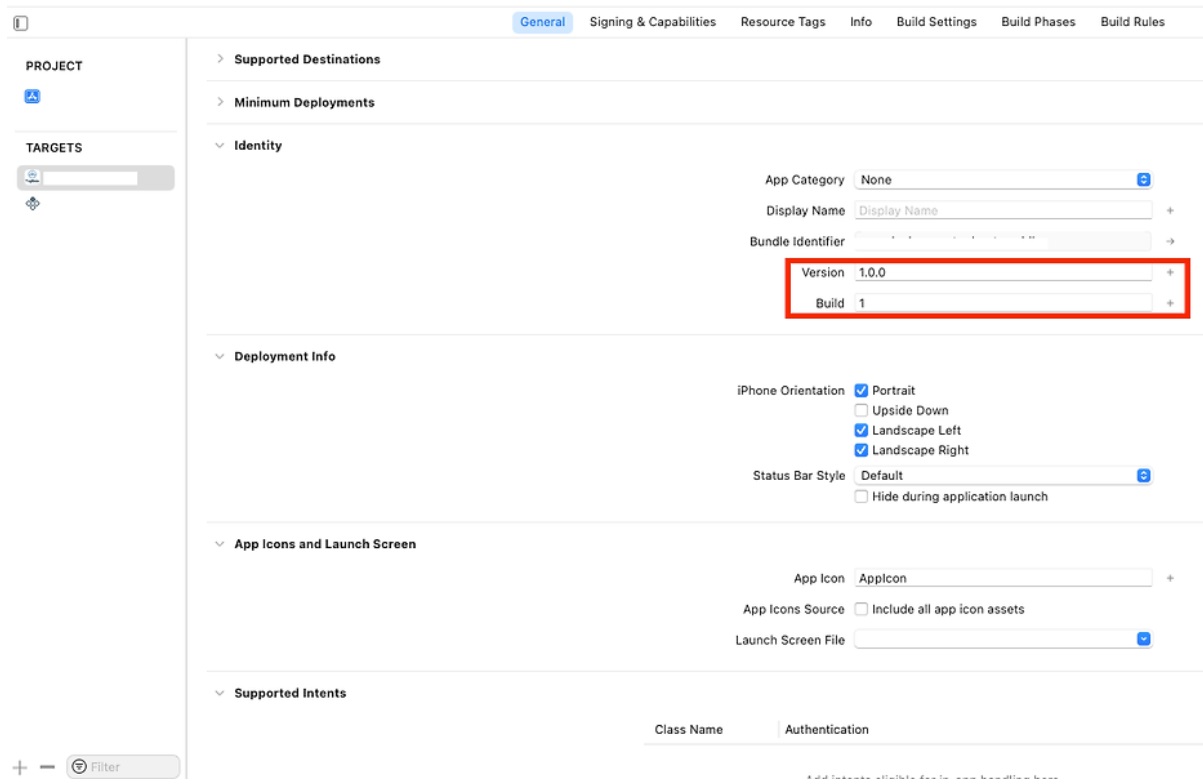This screenshot has width=1203, height=784.
Task: Click the Class Name column header
Action: pos(688,730)
